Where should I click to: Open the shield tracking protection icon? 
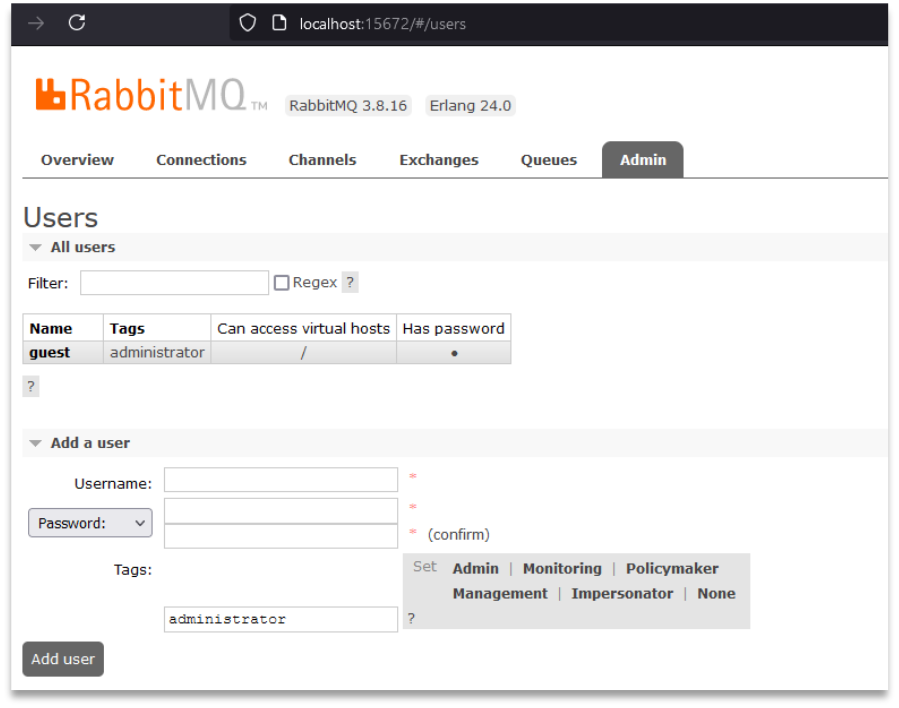247,23
